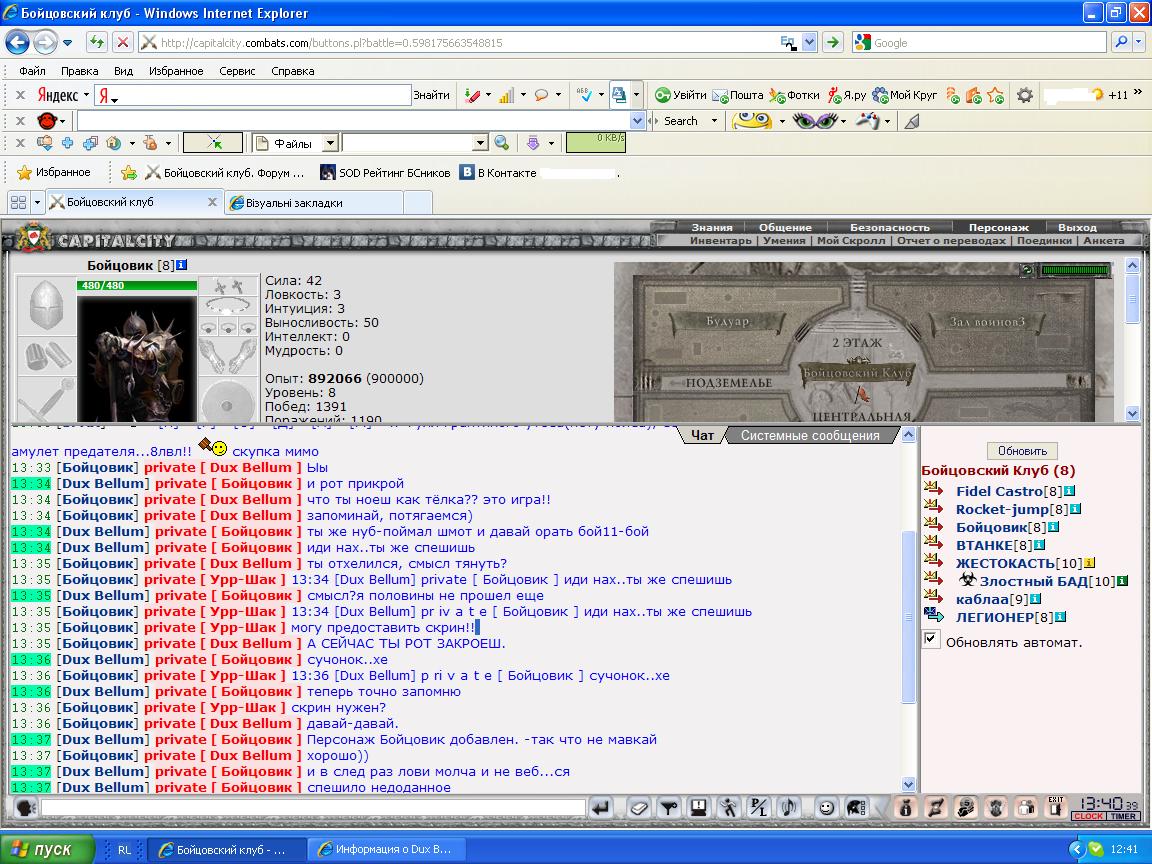The height and width of the screenshot is (864, 1152).
Task: Click the chat vertical scrollbar thumb
Action: (x=908, y=616)
